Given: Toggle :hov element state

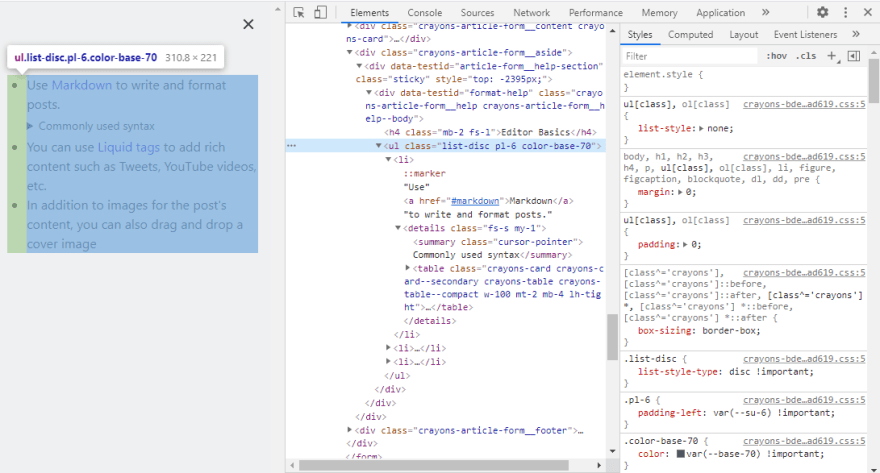Looking at the screenshot, I should [777, 56].
